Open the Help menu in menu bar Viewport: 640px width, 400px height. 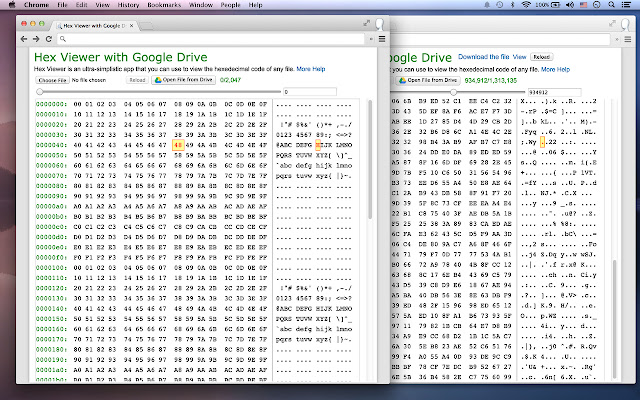point(255,5)
